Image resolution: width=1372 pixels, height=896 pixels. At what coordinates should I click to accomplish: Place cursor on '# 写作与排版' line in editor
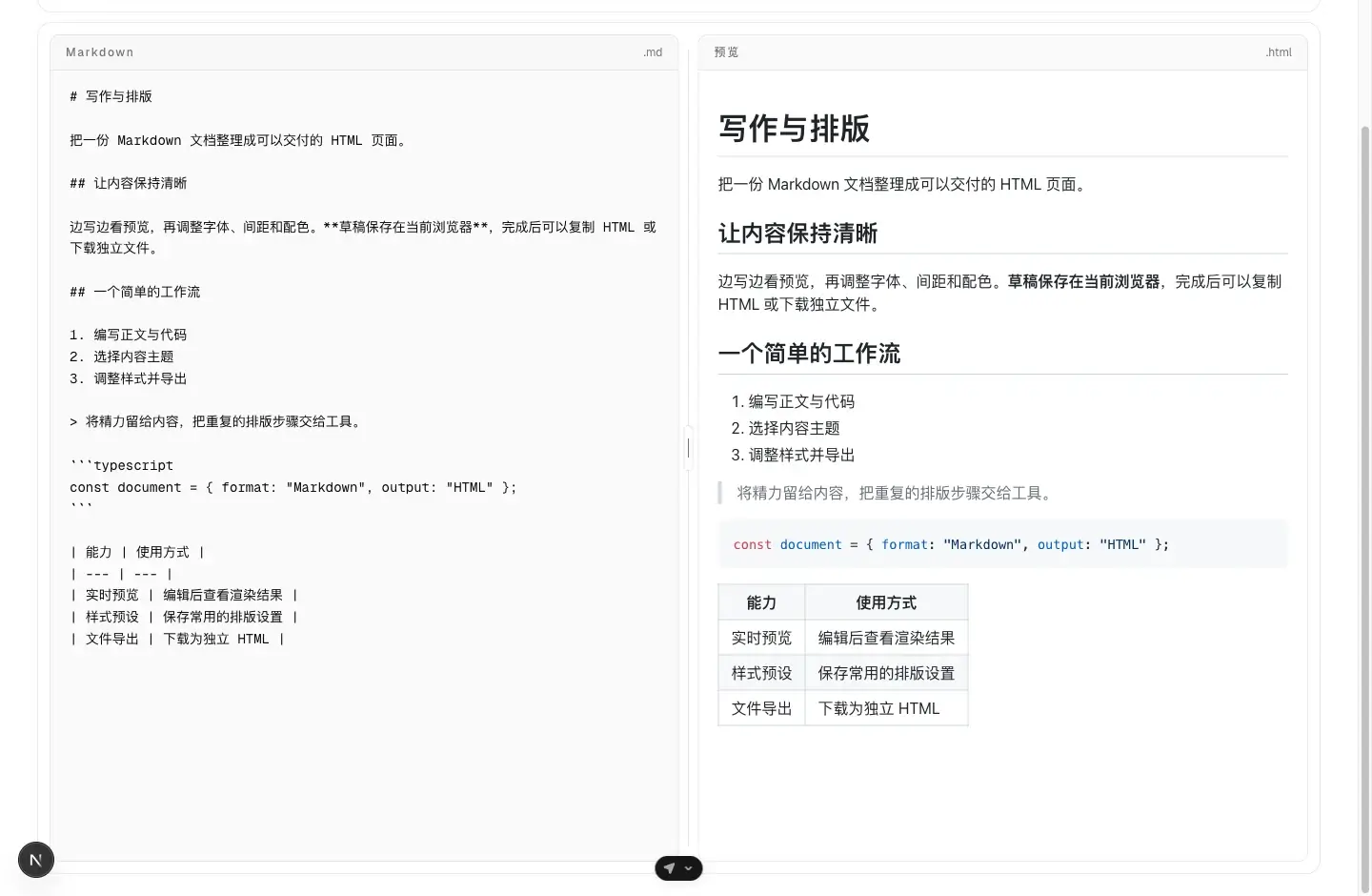[x=111, y=96]
